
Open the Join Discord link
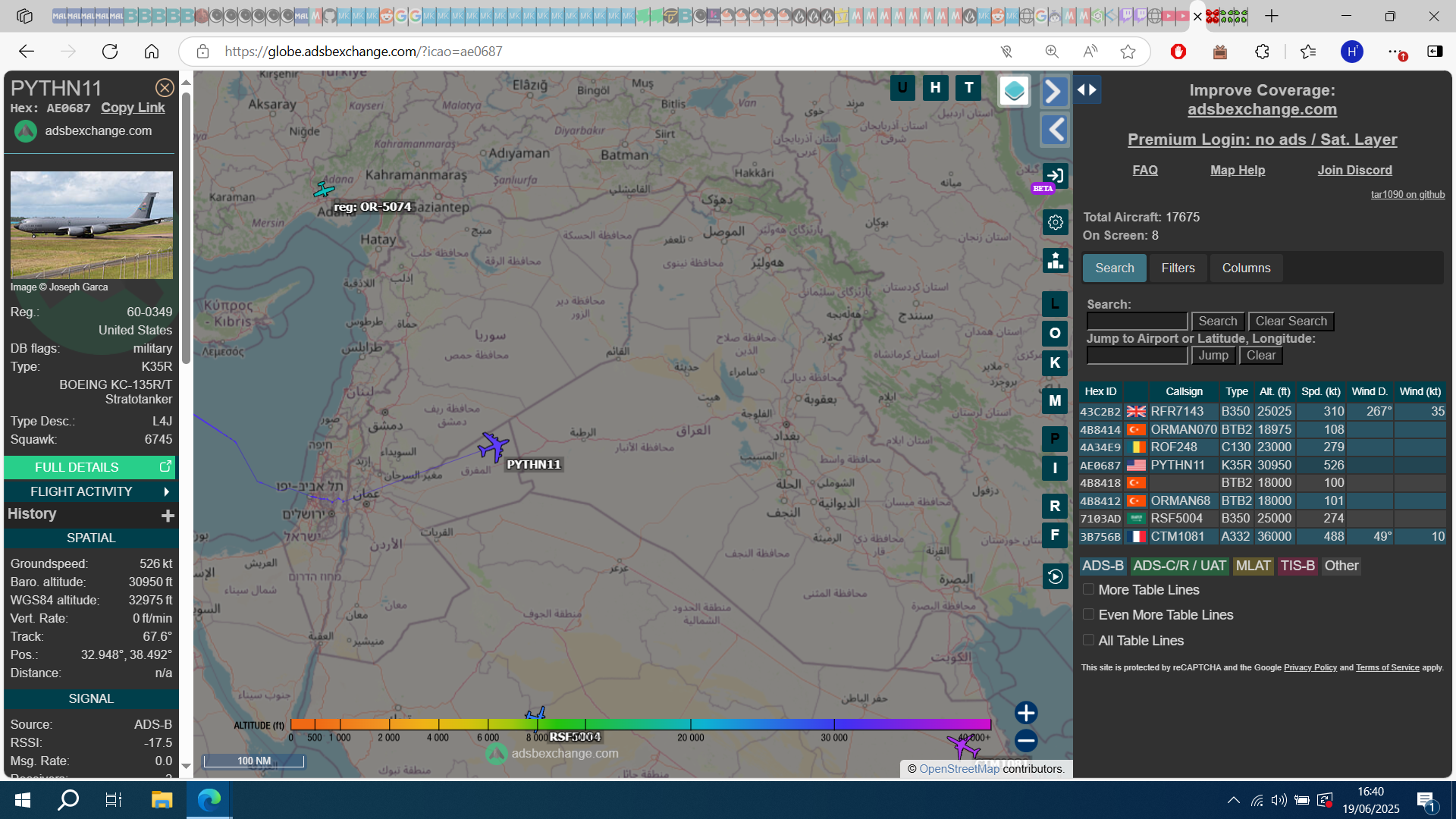pos(1354,171)
